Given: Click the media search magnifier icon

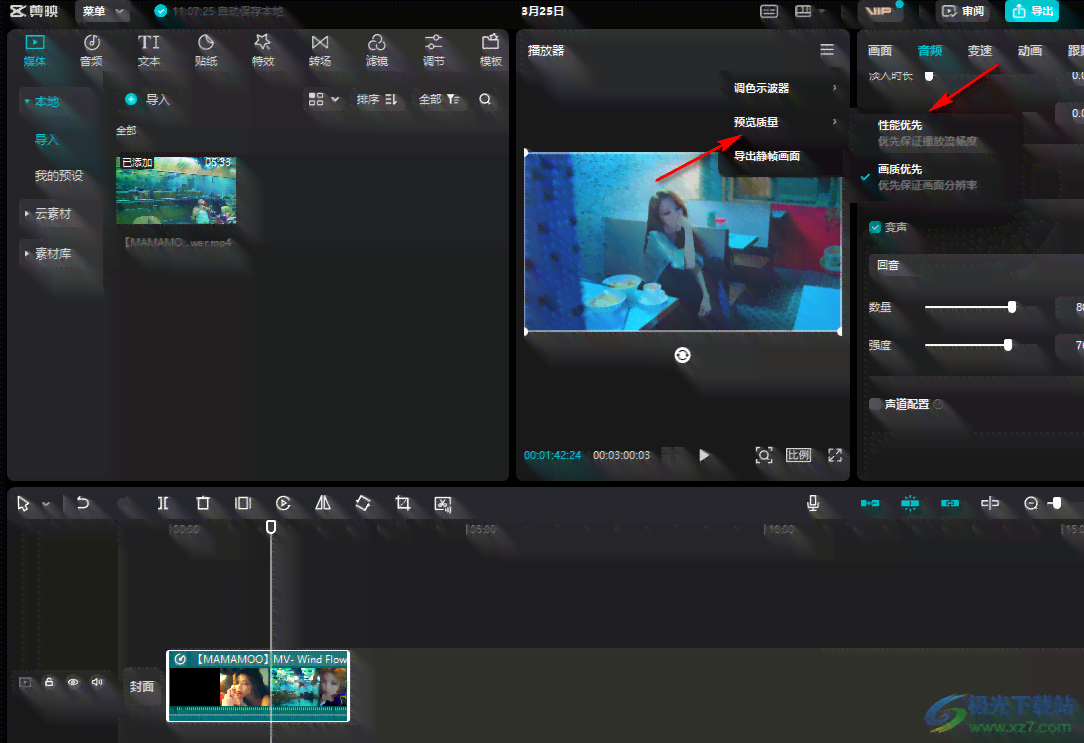Looking at the screenshot, I should tap(485, 100).
